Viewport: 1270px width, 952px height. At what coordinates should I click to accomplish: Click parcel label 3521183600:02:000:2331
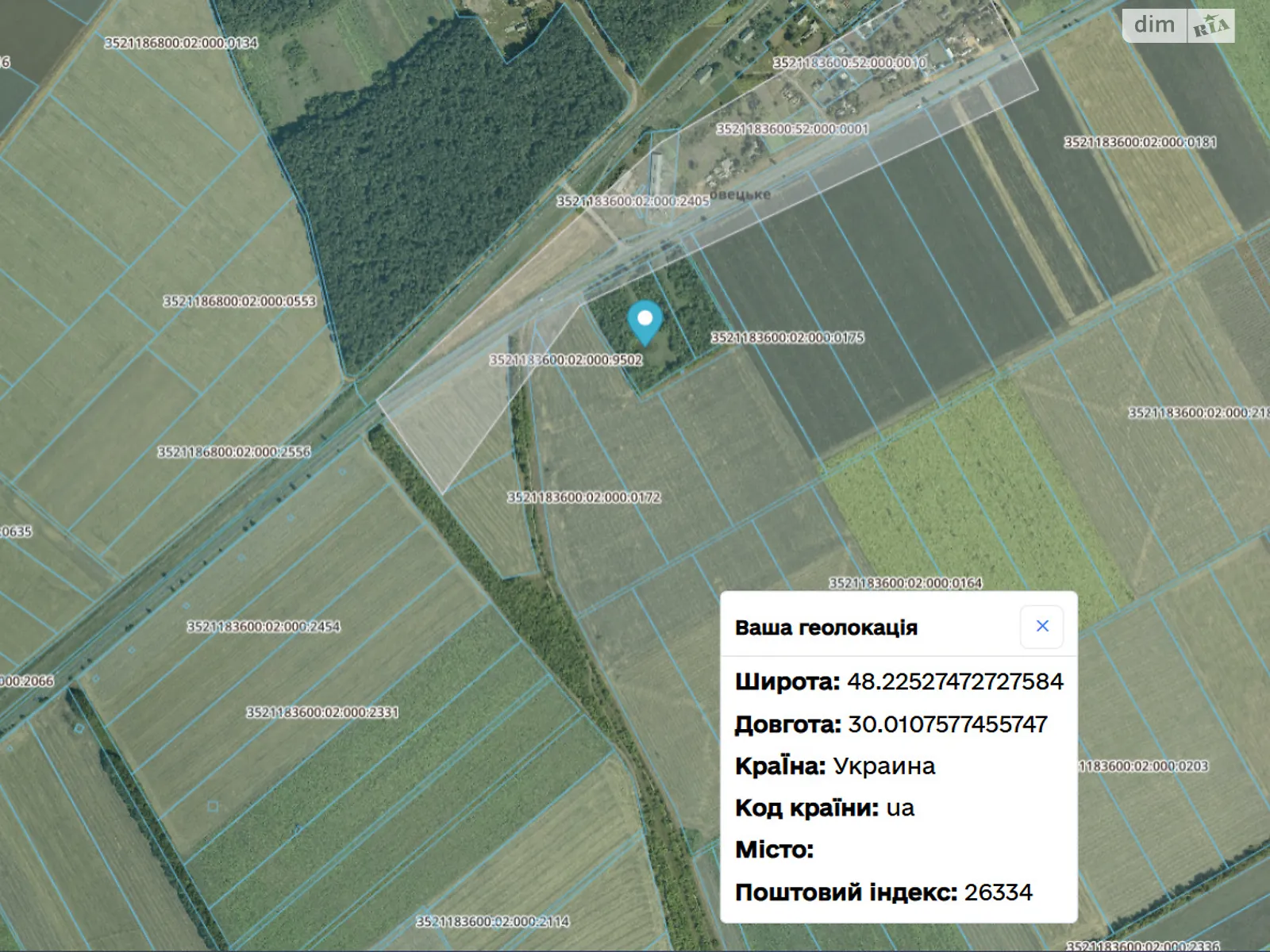pyautogui.click(x=322, y=712)
